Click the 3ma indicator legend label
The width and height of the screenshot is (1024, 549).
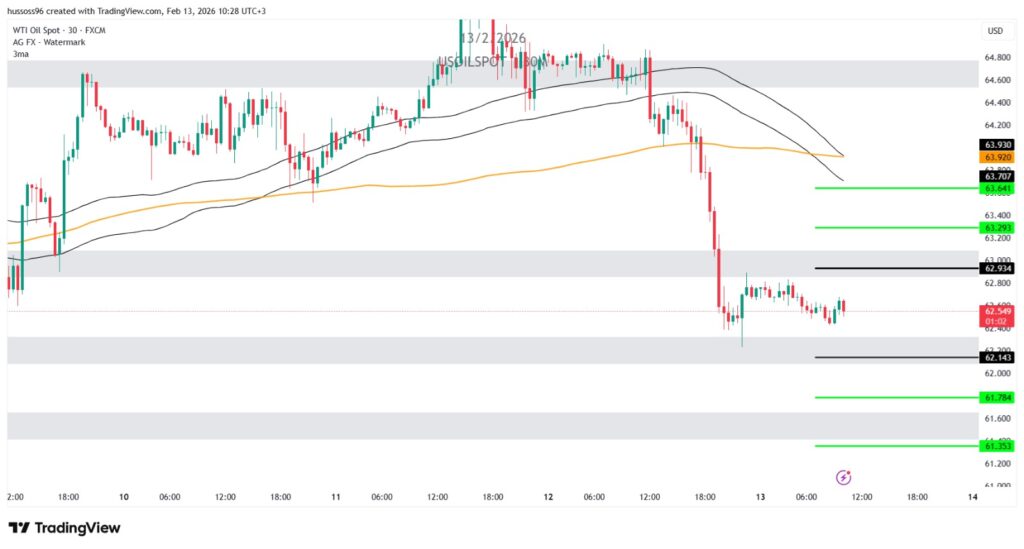click(x=19, y=54)
